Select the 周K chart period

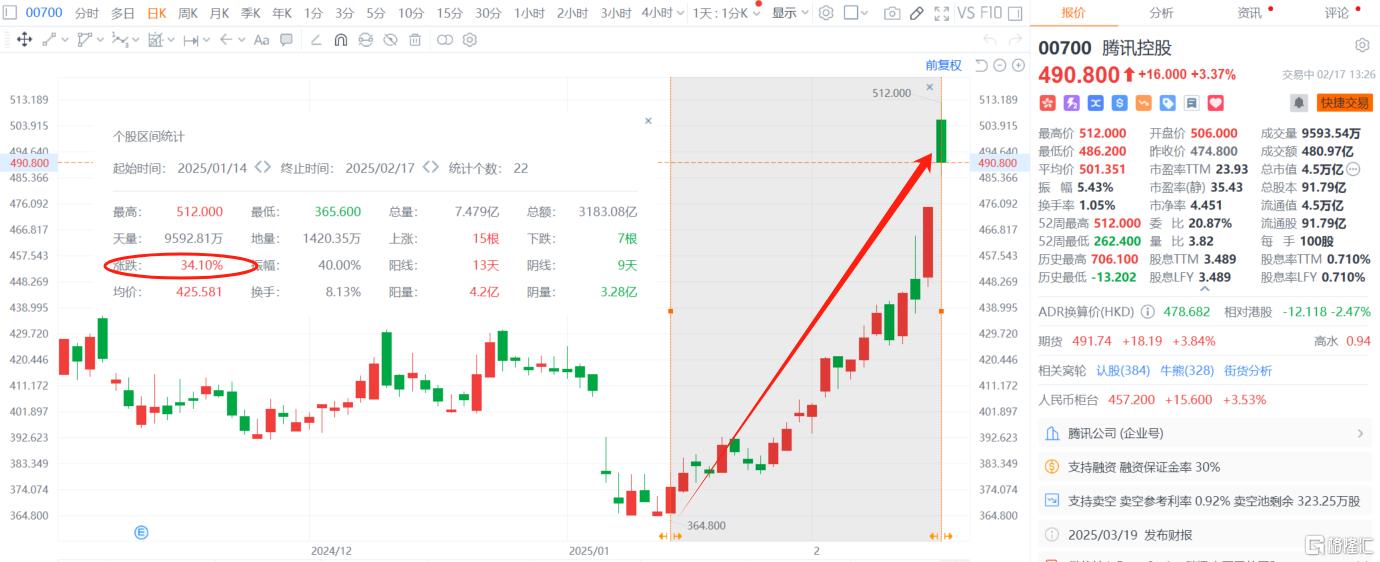pyautogui.click(x=187, y=13)
